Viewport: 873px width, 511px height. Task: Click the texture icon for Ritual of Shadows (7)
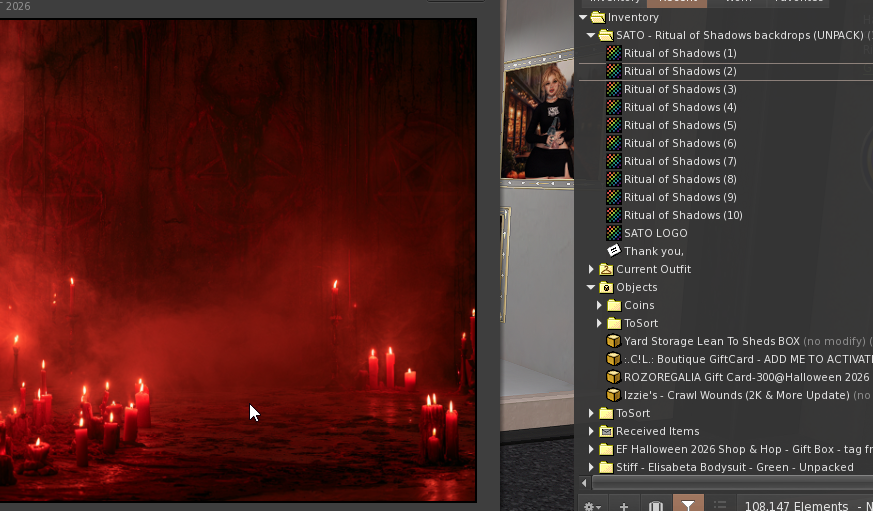coord(614,161)
